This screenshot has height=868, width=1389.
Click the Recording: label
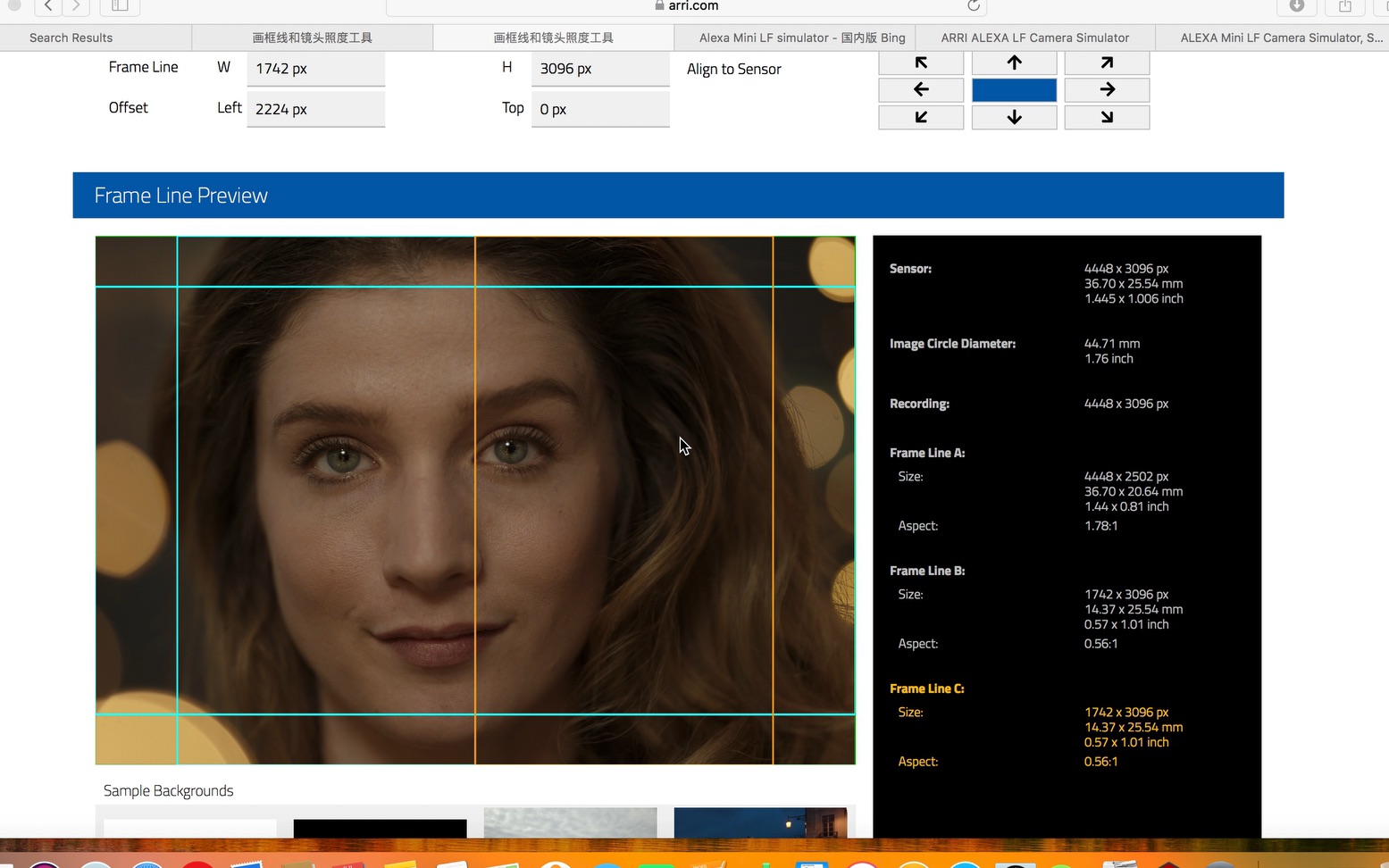(x=919, y=404)
